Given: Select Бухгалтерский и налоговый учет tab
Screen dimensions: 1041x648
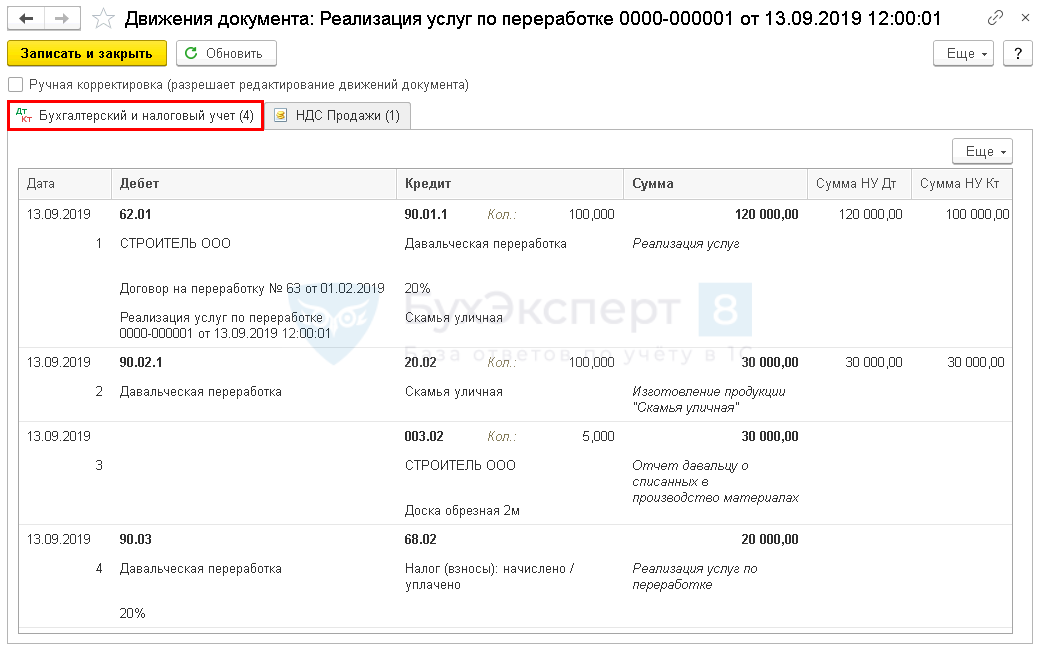Looking at the screenshot, I should click(146, 116).
